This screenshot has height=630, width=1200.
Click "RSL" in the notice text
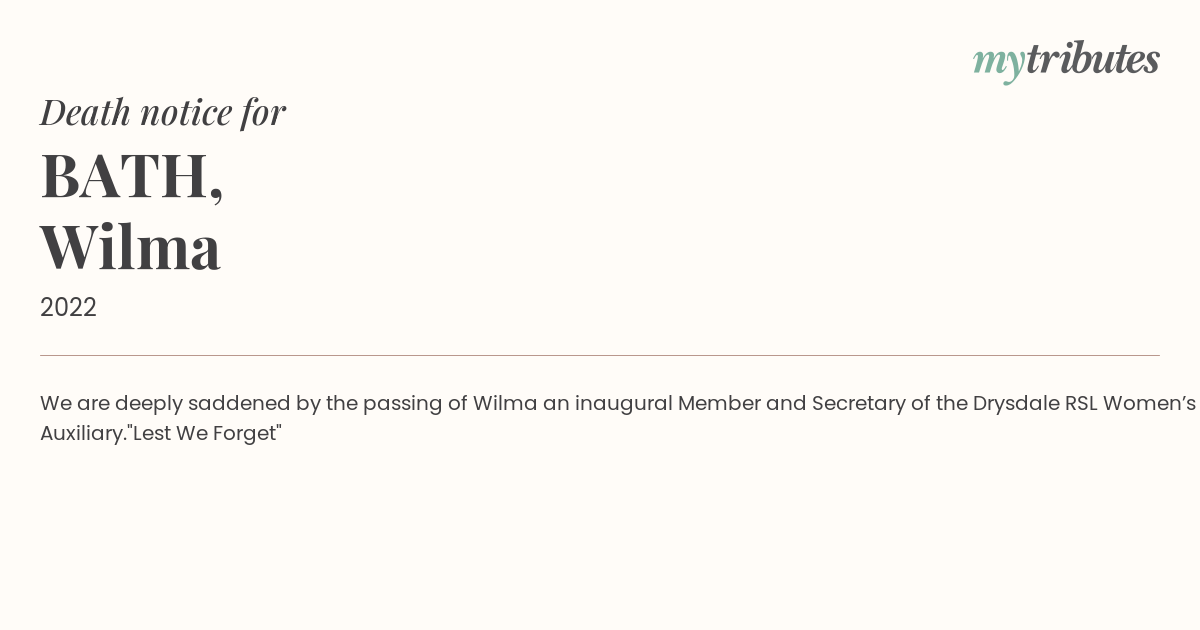[x=1081, y=403]
